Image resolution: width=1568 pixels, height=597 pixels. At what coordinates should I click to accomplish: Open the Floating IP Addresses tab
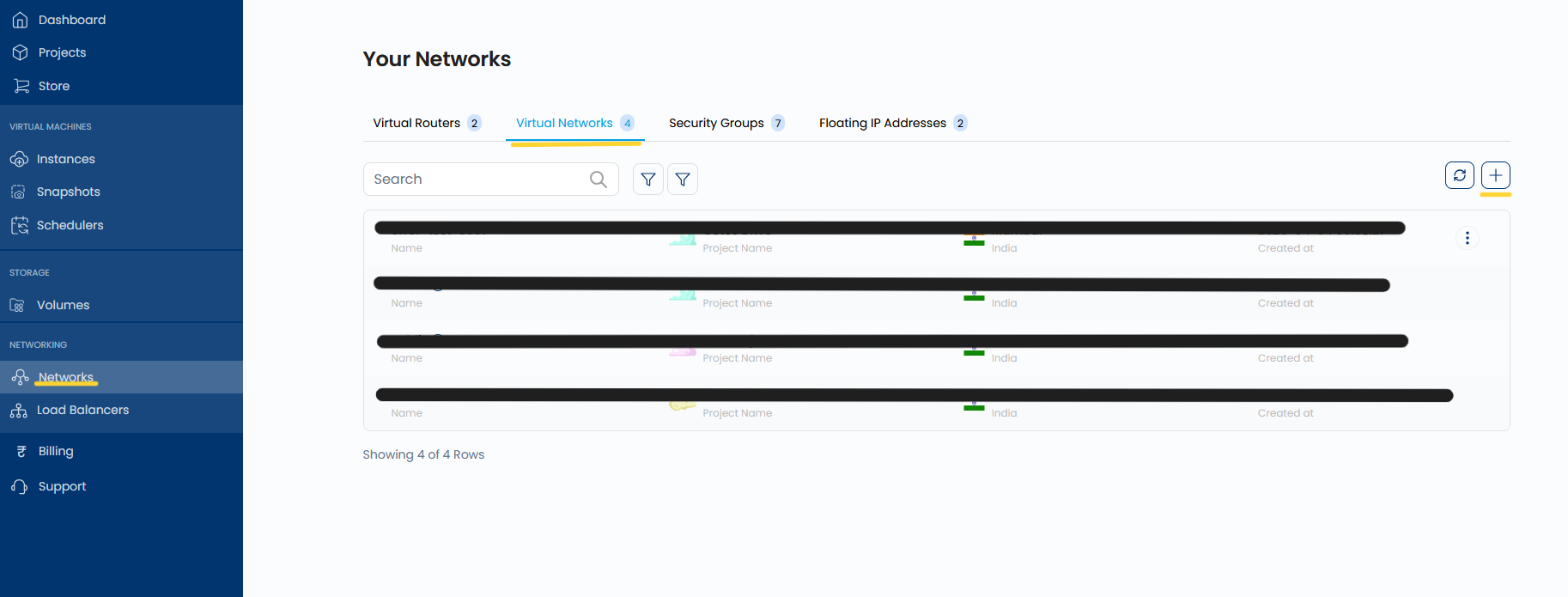(x=893, y=123)
